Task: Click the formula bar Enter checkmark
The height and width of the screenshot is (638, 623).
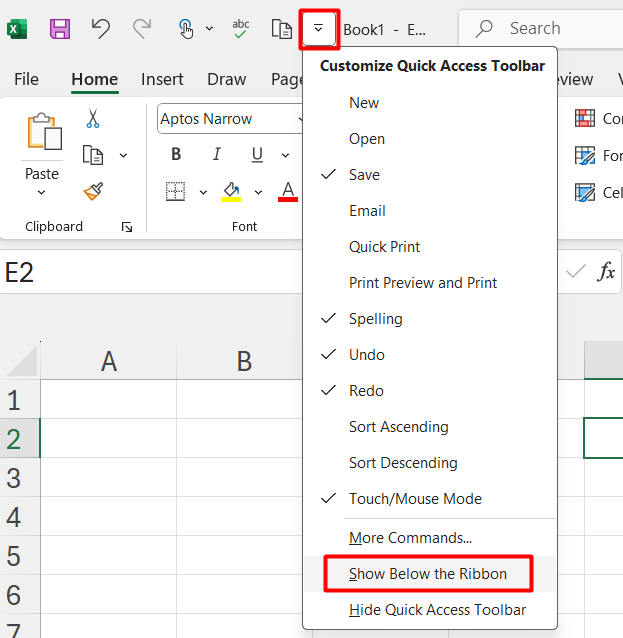Action: coord(576,271)
